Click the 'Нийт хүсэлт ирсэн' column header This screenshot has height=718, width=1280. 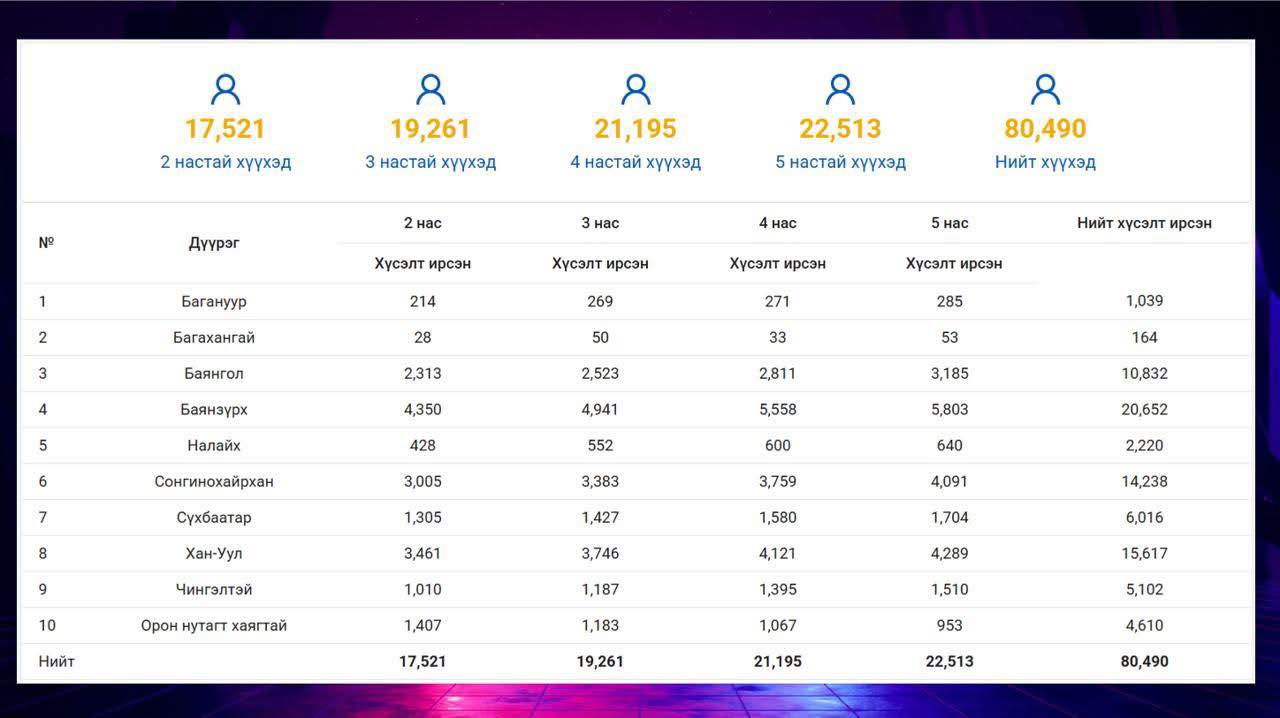[1144, 223]
